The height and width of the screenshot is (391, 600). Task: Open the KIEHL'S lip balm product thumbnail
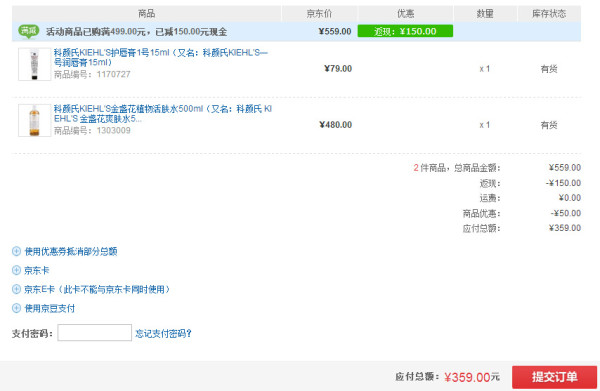click(x=34, y=64)
